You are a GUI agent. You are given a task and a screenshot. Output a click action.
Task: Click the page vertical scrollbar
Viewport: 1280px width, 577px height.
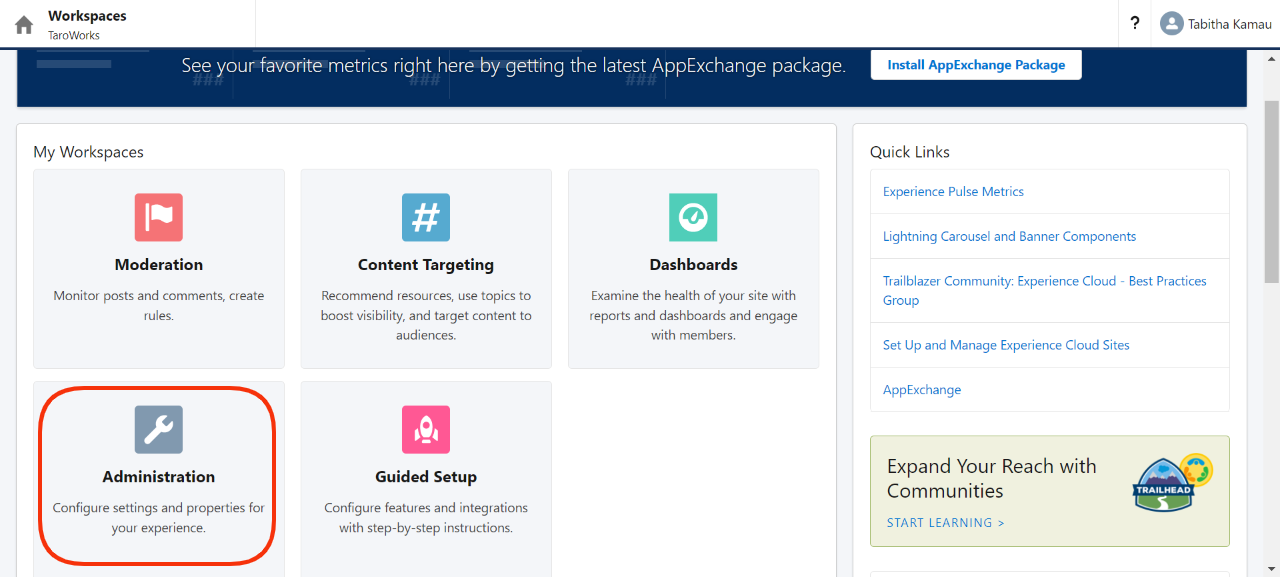(x=1271, y=190)
